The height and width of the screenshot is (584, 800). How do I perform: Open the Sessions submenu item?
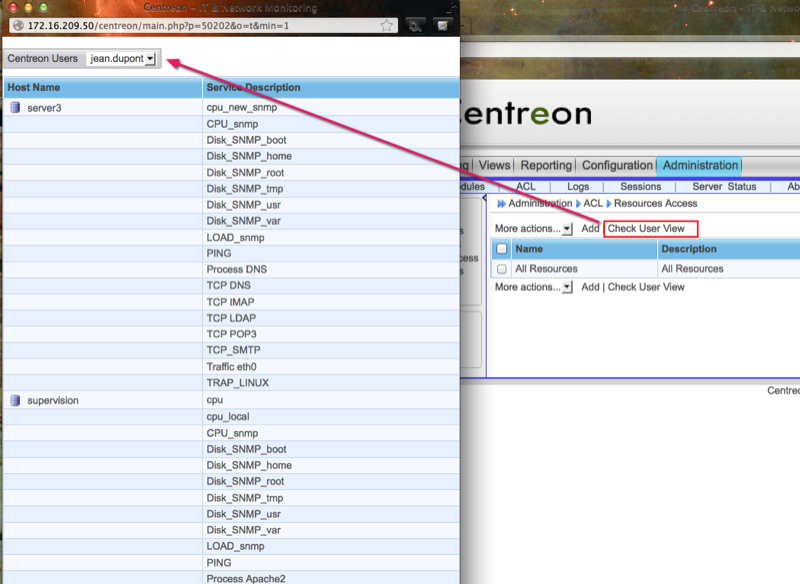[640, 187]
